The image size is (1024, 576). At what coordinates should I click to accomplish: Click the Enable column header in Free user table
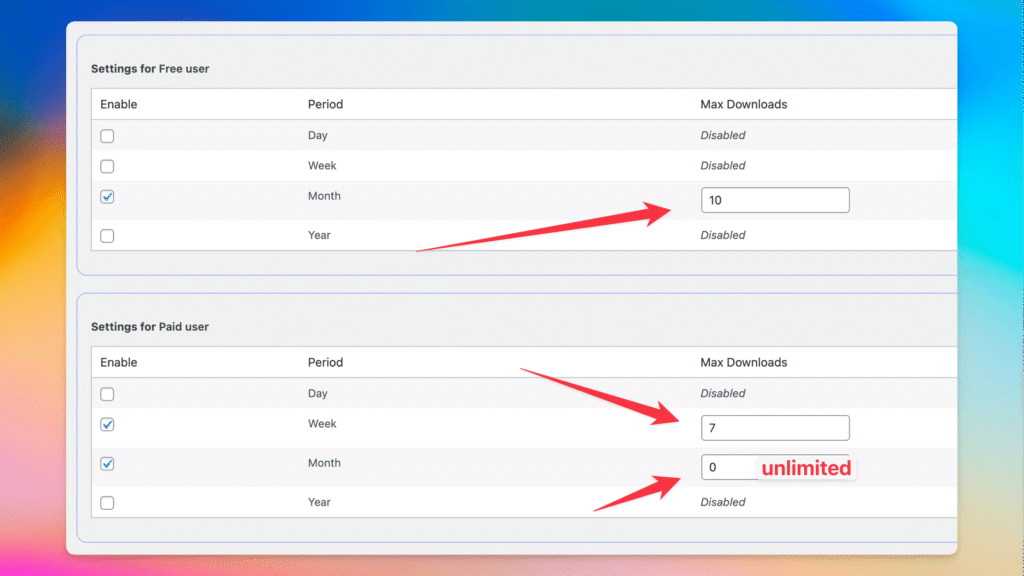[x=118, y=104]
